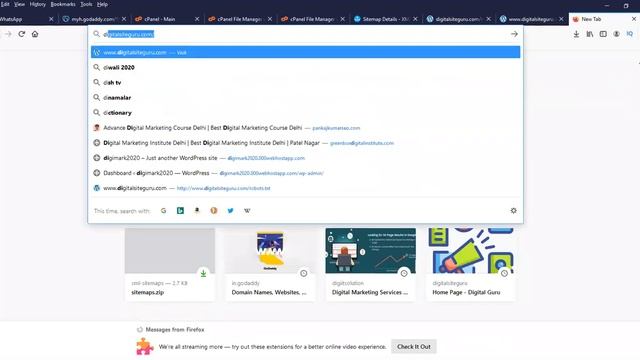Open the in.godaddy Domain Names tile
The image size is (640, 360).
click(270, 264)
